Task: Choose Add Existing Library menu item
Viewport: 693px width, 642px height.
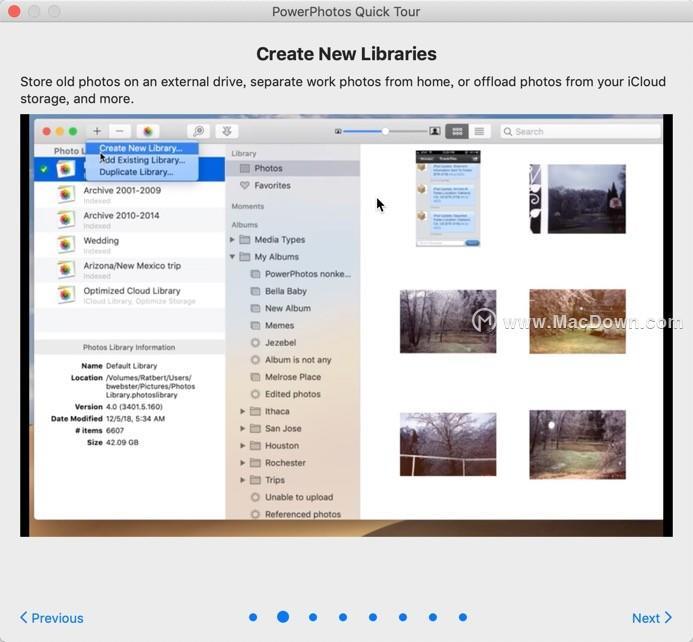Action: (x=141, y=160)
